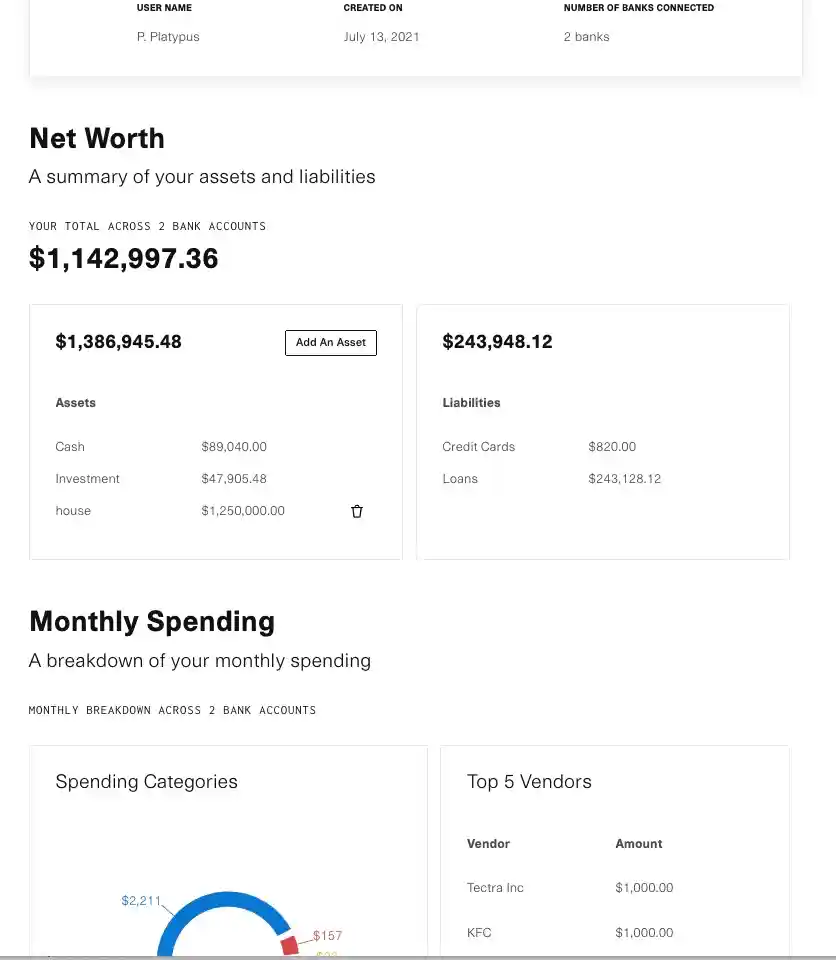The height and width of the screenshot is (960, 836).
Task: Click the total liabilities amount $243,948.12
Action: click(497, 342)
